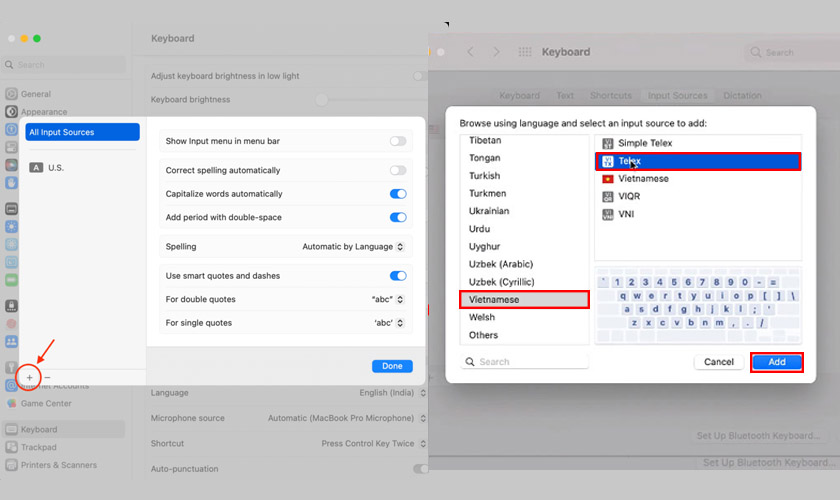Toggle Adjust keyboard brightness in low light
The height and width of the screenshot is (500, 840).
pos(421,76)
